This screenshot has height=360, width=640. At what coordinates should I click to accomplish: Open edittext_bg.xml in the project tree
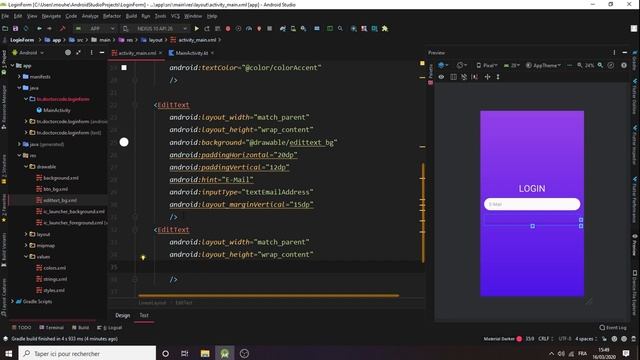tap(60, 200)
